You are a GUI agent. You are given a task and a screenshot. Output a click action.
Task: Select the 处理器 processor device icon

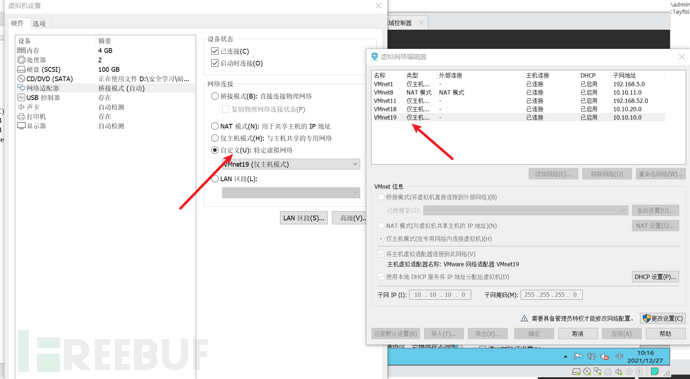(x=21, y=60)
